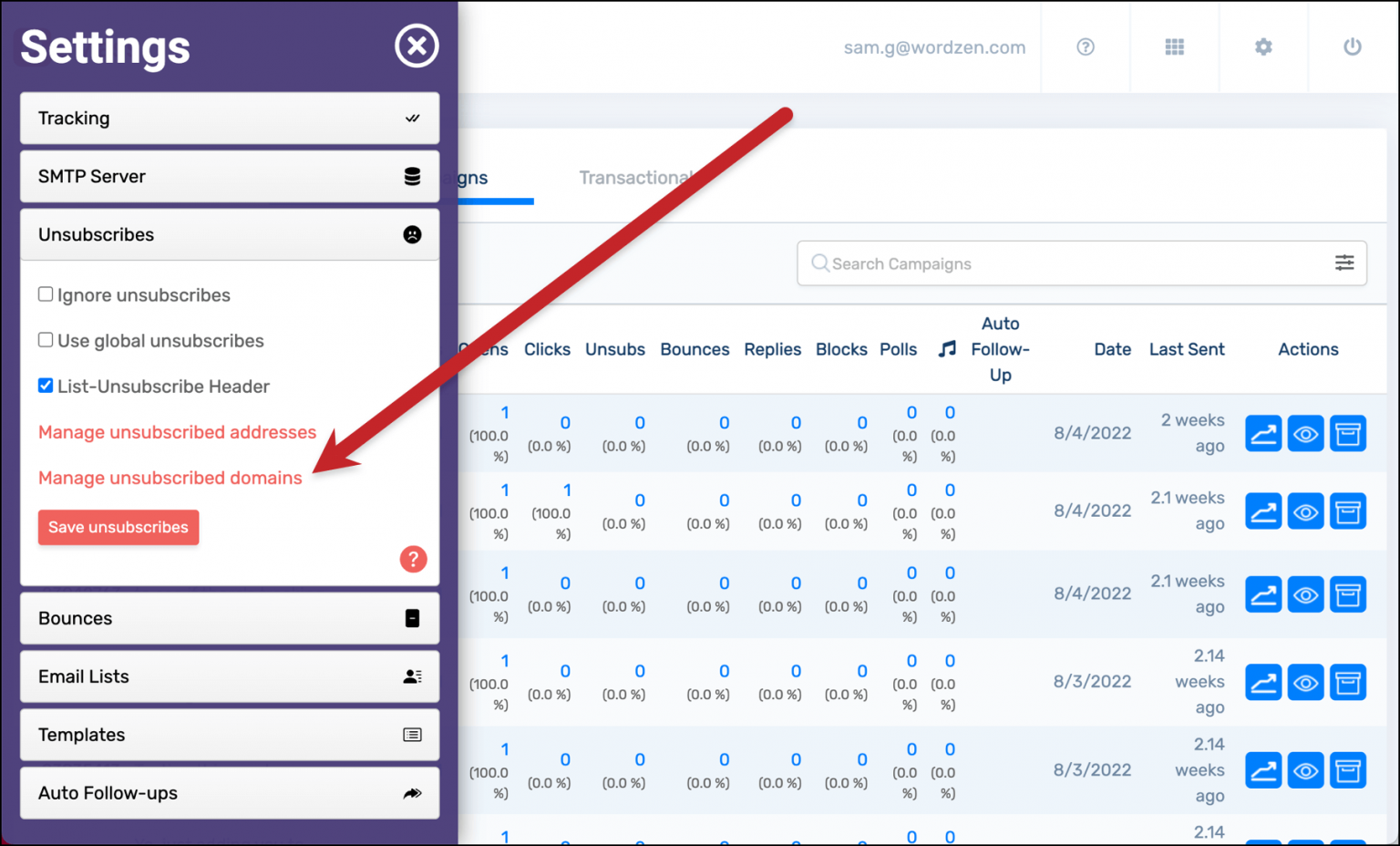Open the Email Lists contacts icon
The height and width of the screenshot is (846, 1400).
[413, 676]
